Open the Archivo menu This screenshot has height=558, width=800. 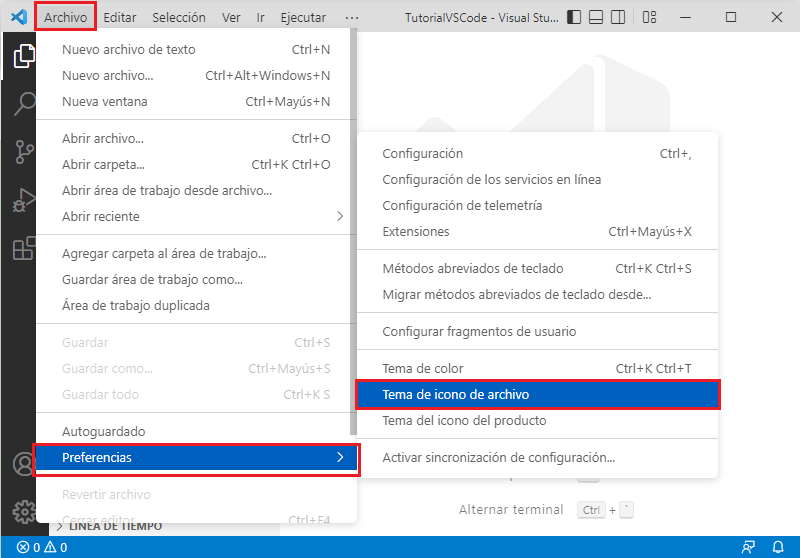65,17
